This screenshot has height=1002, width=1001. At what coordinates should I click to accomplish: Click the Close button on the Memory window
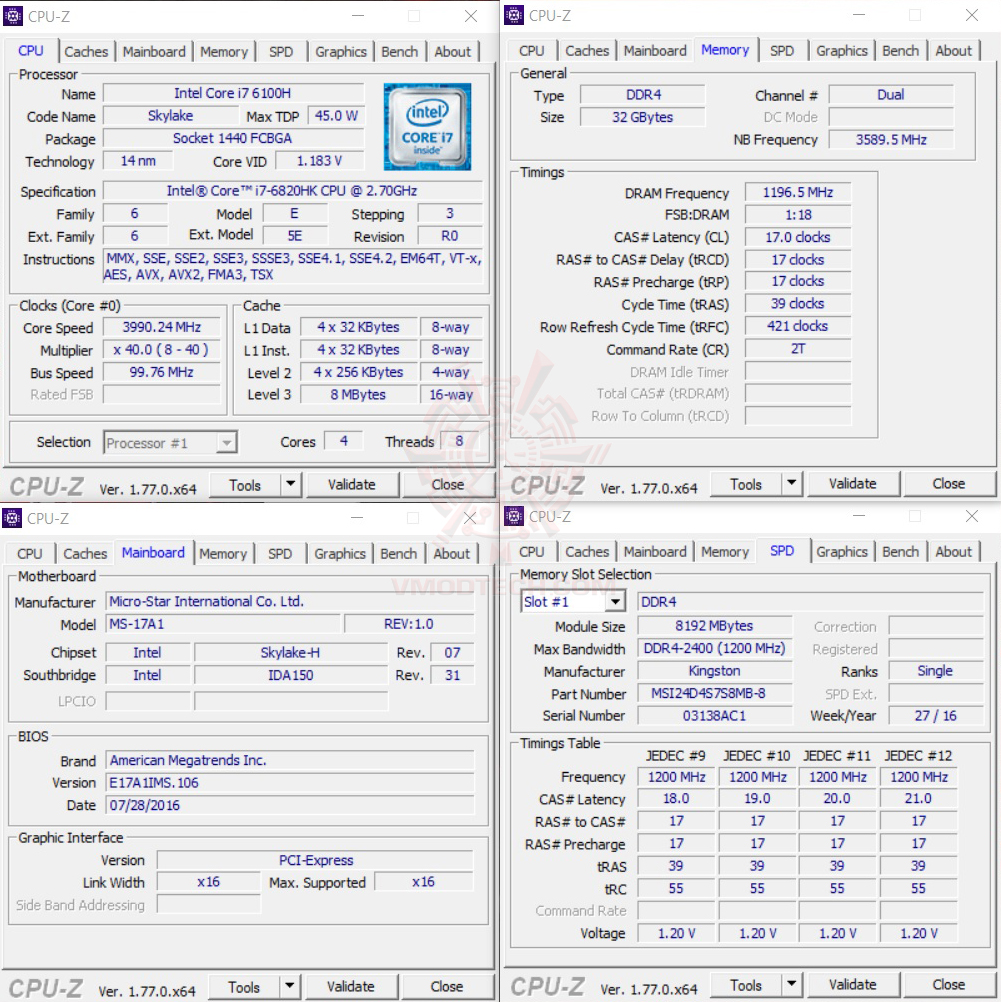click(x=948, y=483)
